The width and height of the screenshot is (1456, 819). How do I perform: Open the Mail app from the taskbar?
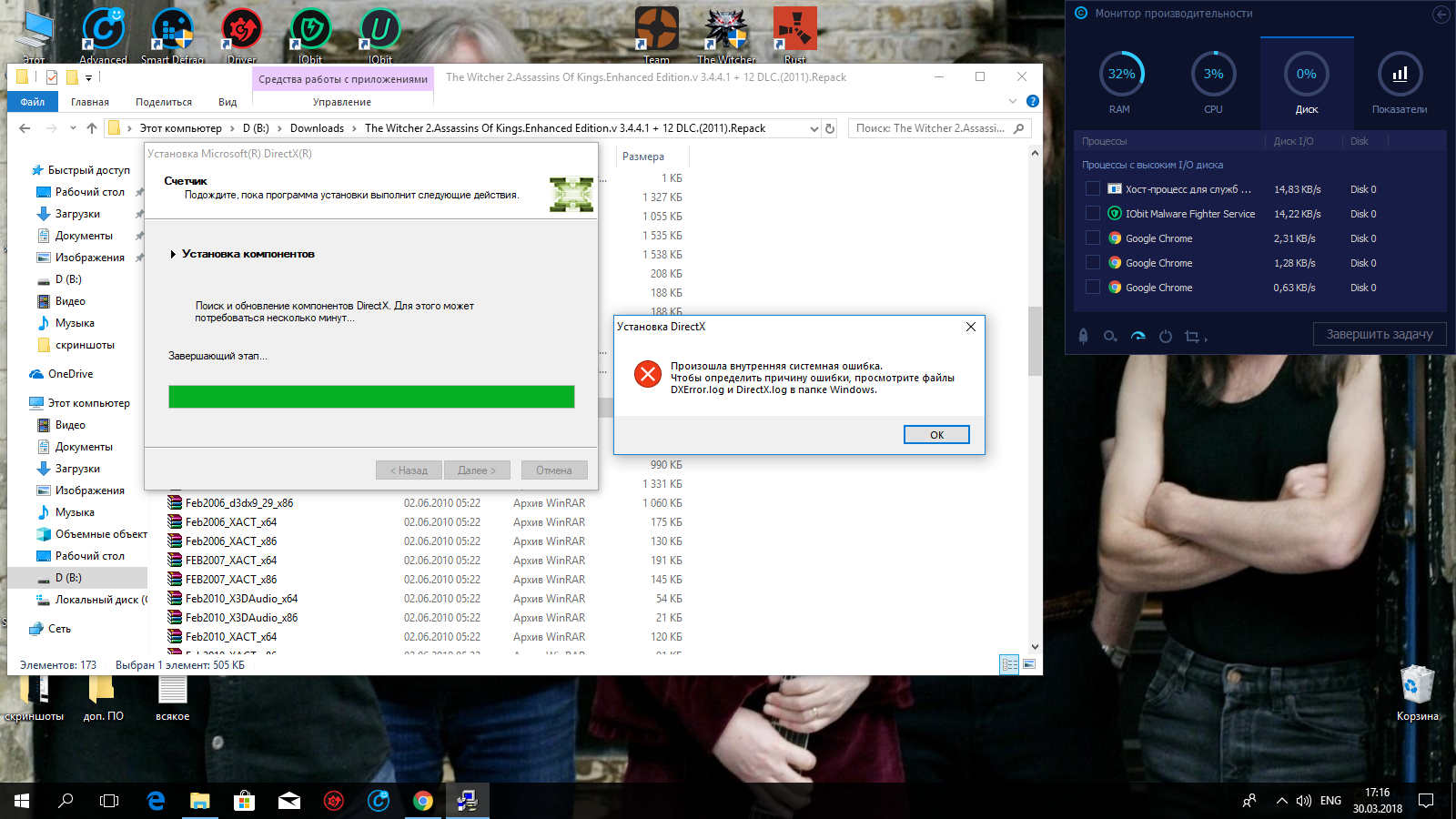tap(288, 801)
